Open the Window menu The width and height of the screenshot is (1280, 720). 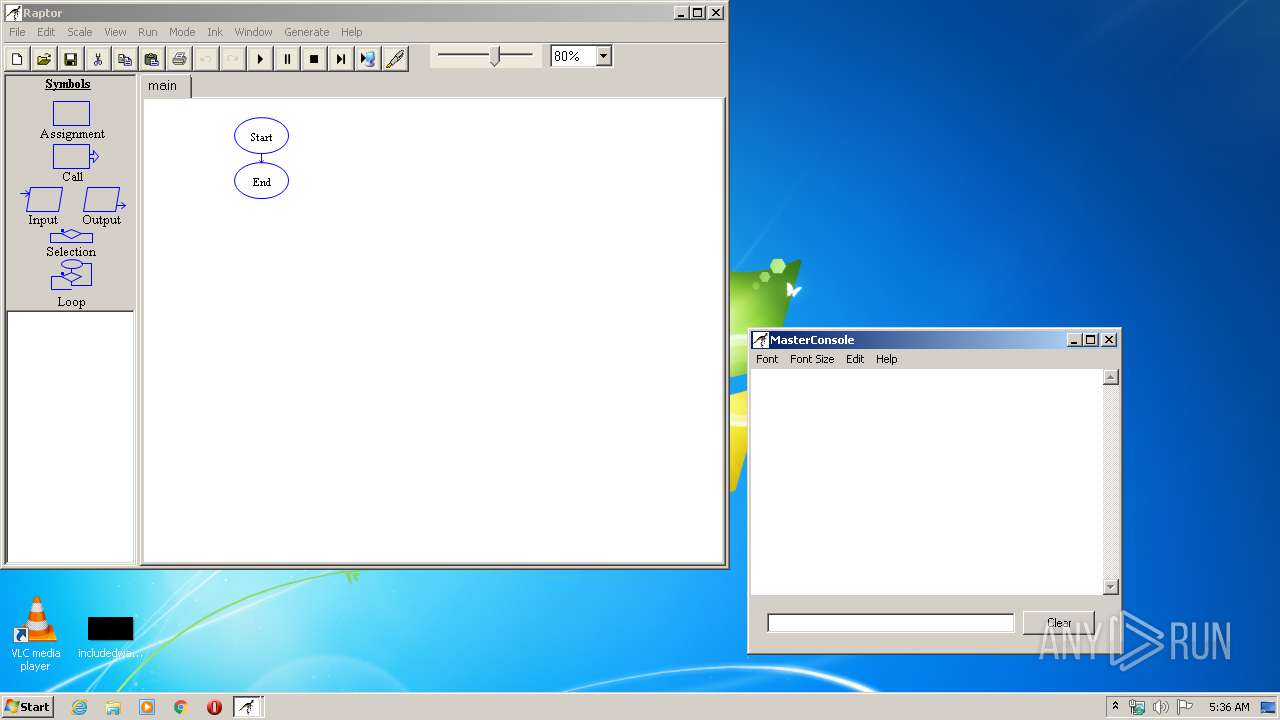[253, 32]
